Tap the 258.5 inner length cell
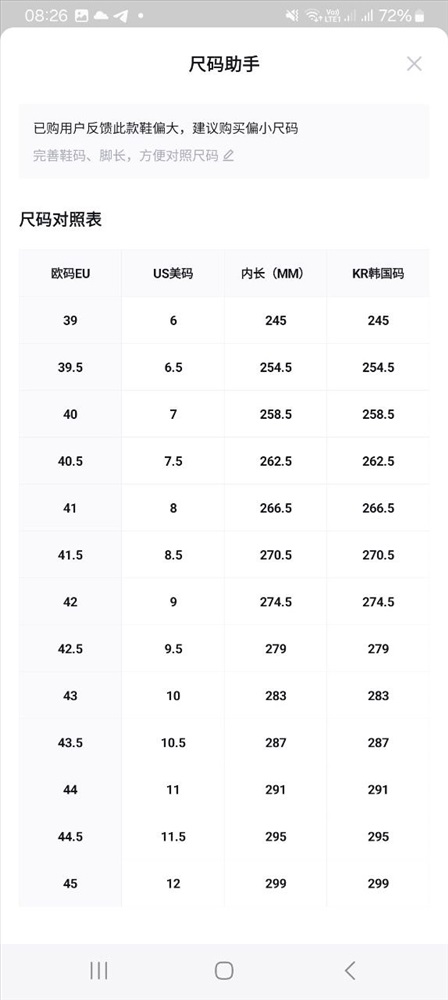Image resolution: width=448 pixels, height=1000 pixels. pyautogui.click(x=276, y=415)
